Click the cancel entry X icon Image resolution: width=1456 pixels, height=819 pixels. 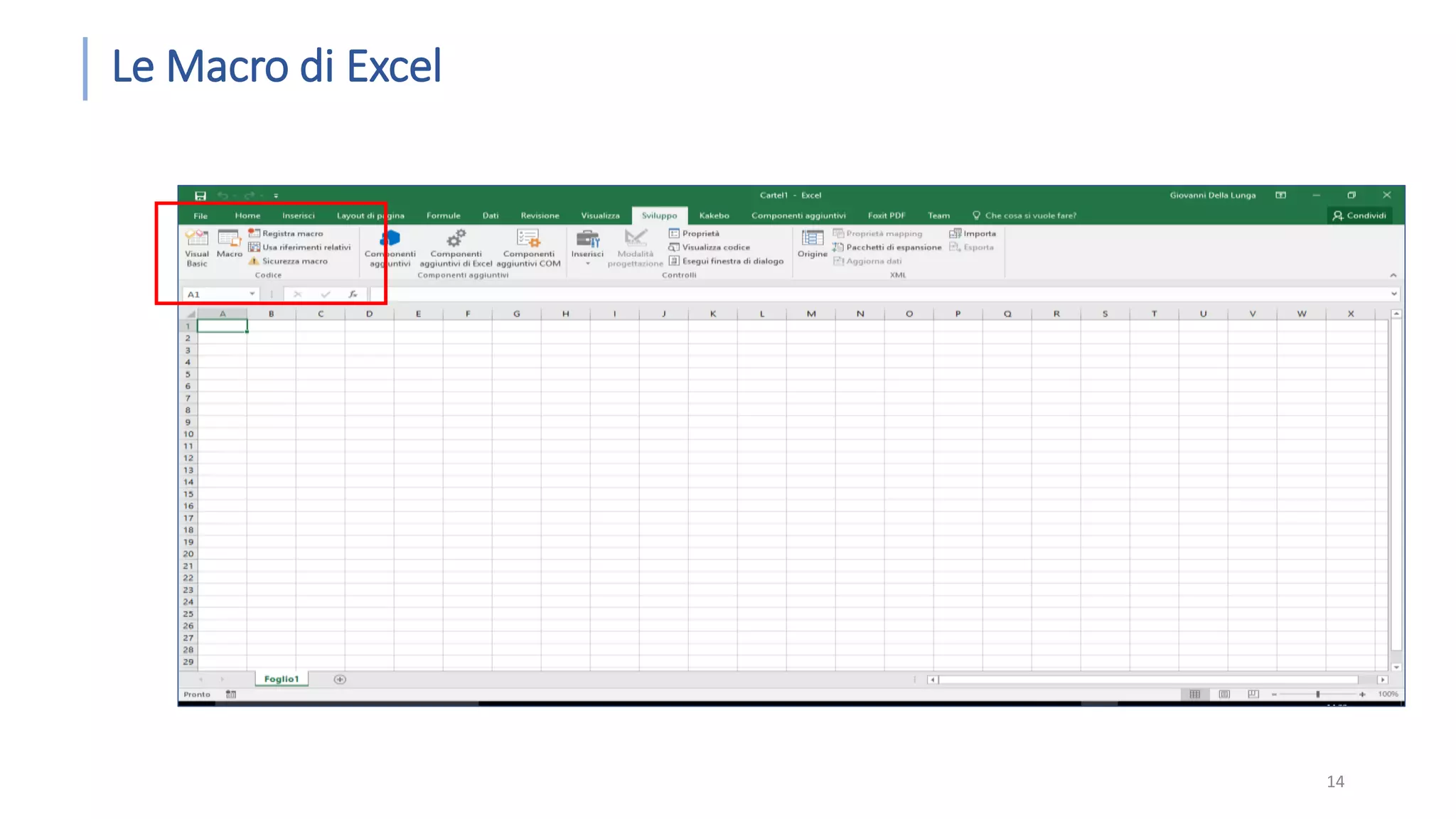pyautogui.click(x=297, y=294)
